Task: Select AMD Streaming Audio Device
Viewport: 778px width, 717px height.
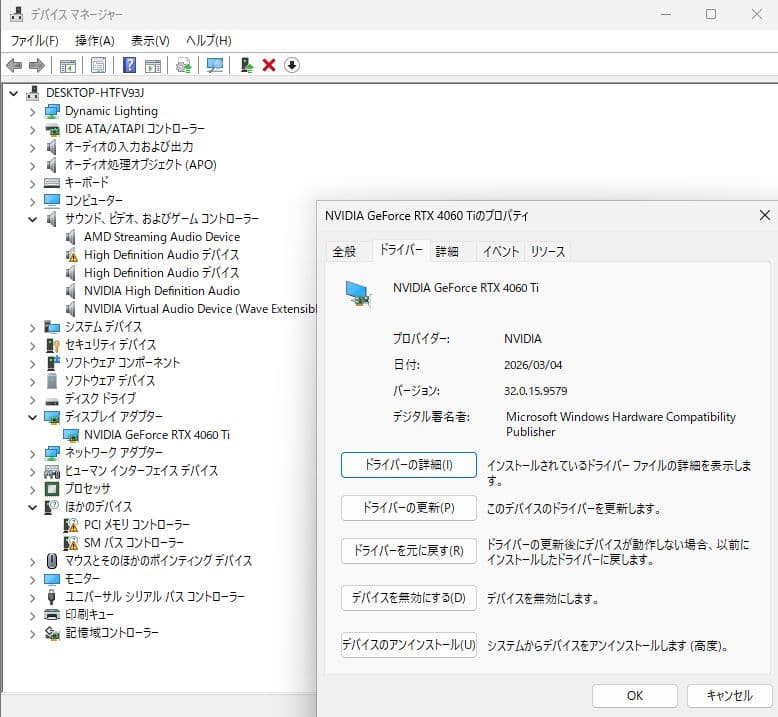Action: pos(162,237)
